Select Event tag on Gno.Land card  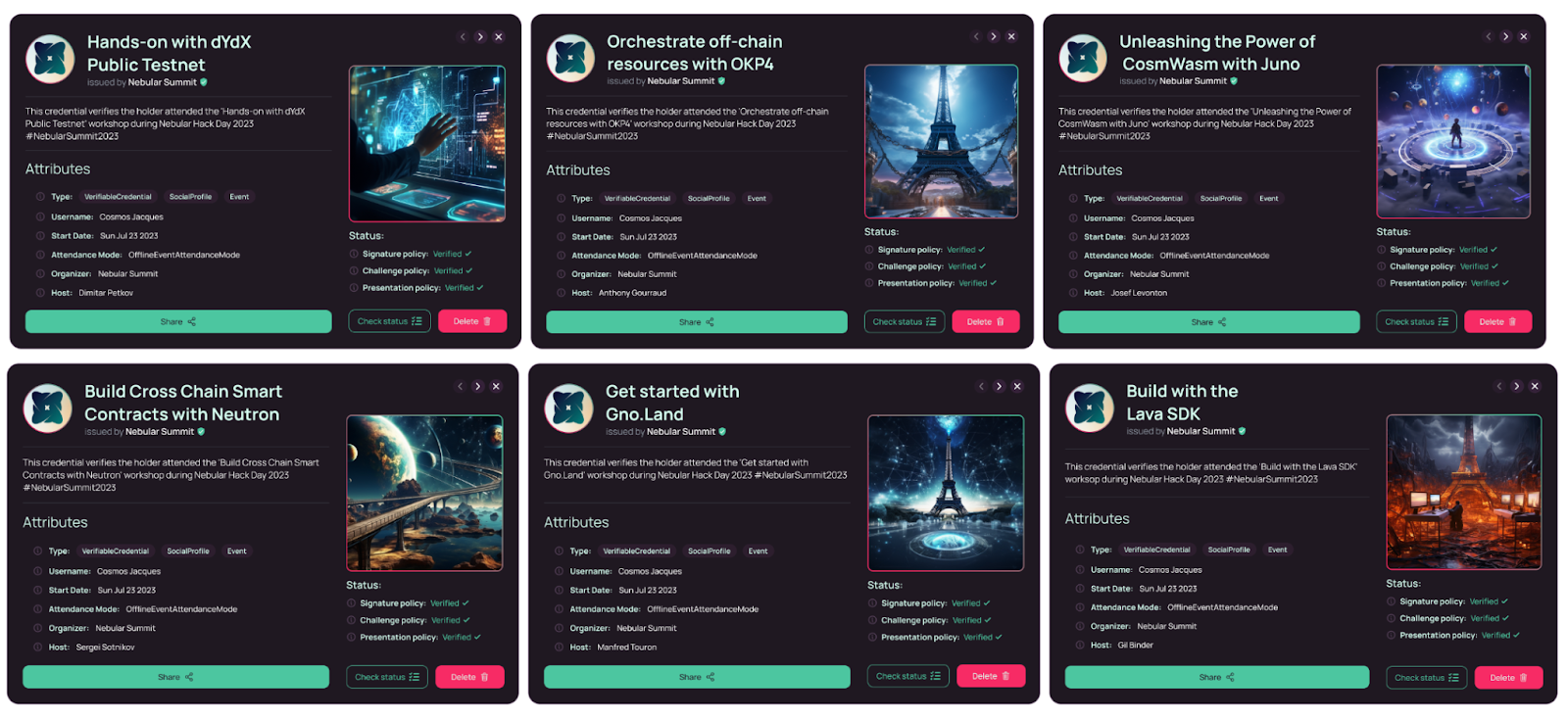[759, 551]
